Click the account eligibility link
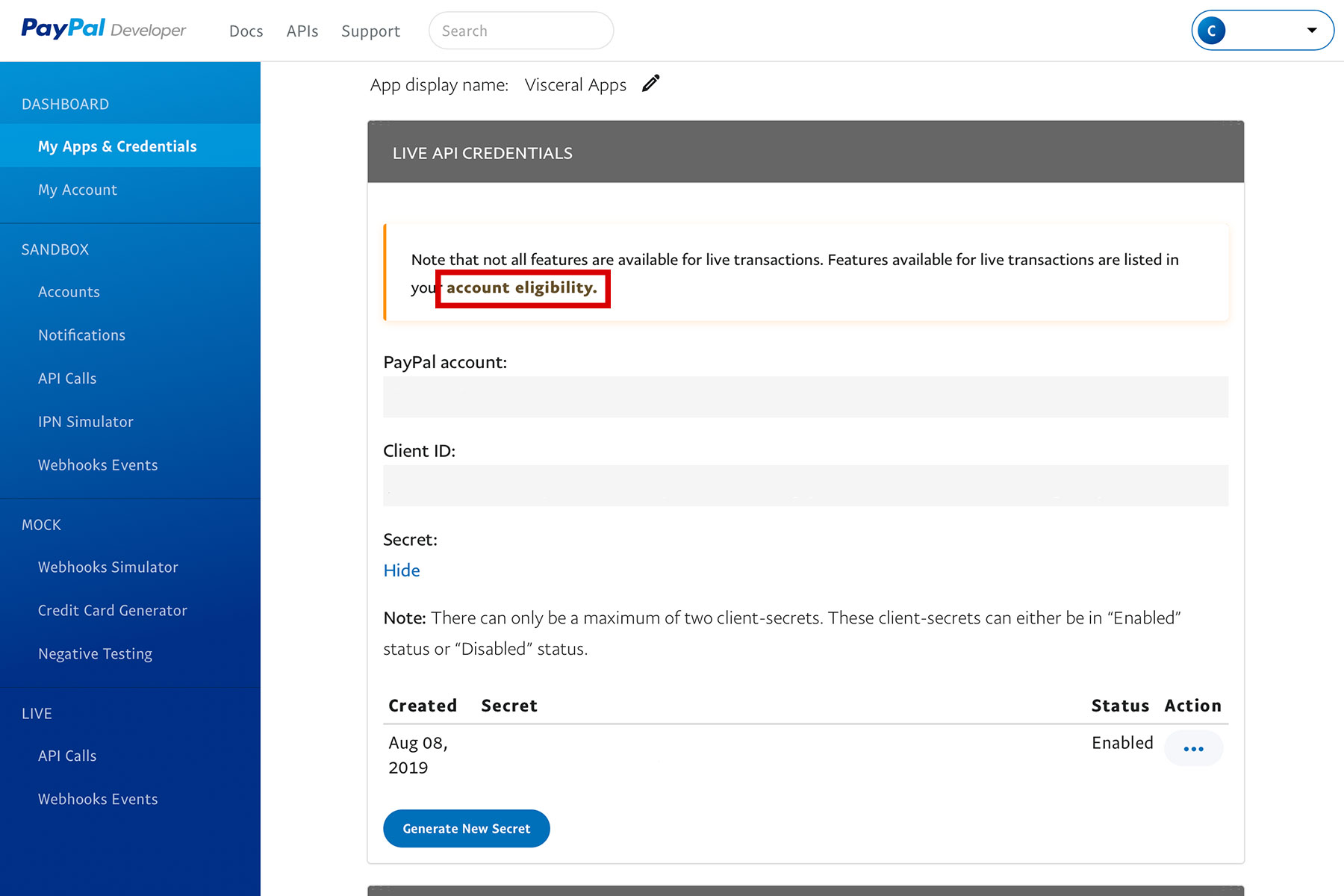This screenshot has height=896, width=1344. click(522, 288)
